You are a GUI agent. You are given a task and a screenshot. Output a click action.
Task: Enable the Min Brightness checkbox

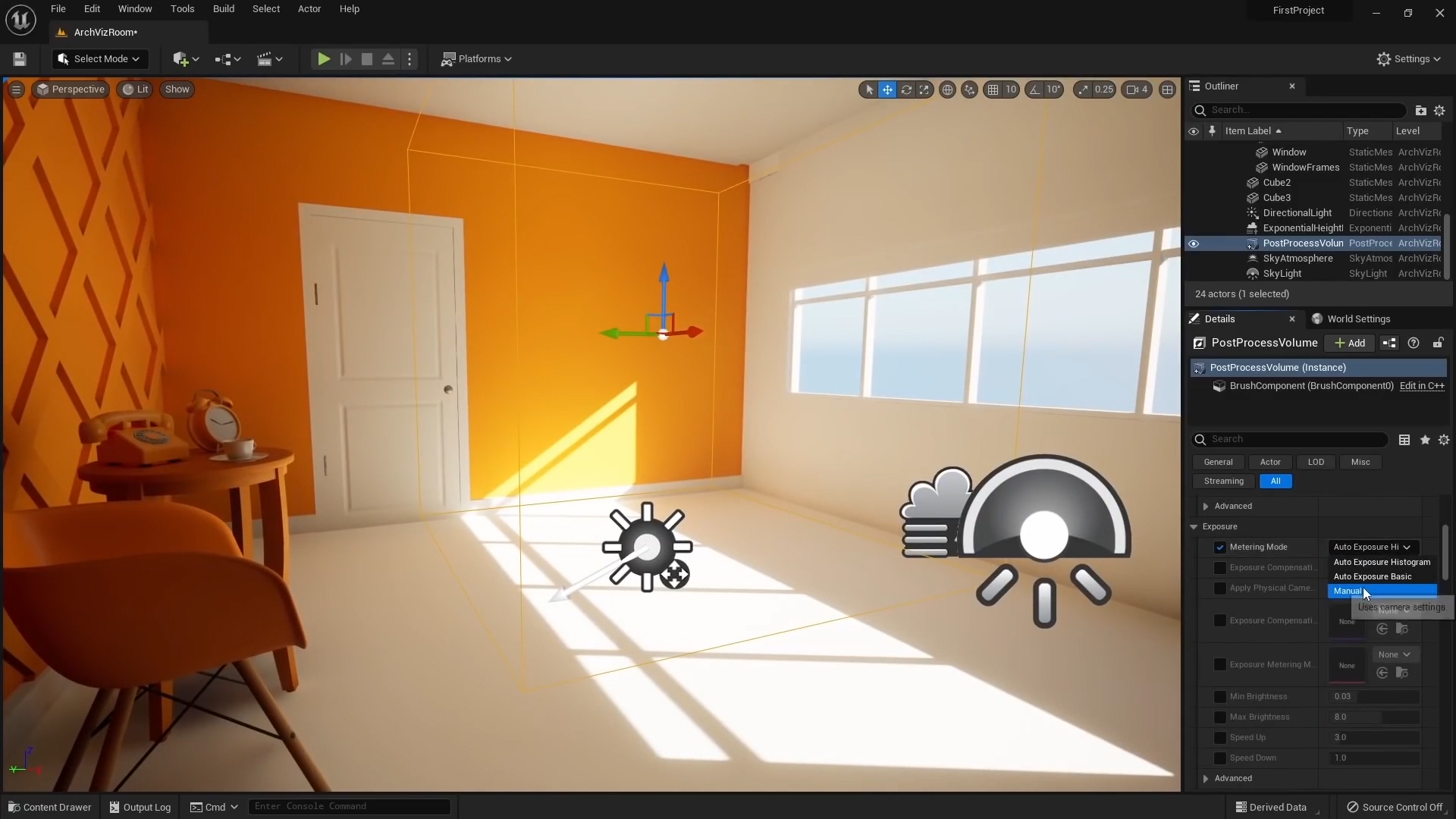1219,697
